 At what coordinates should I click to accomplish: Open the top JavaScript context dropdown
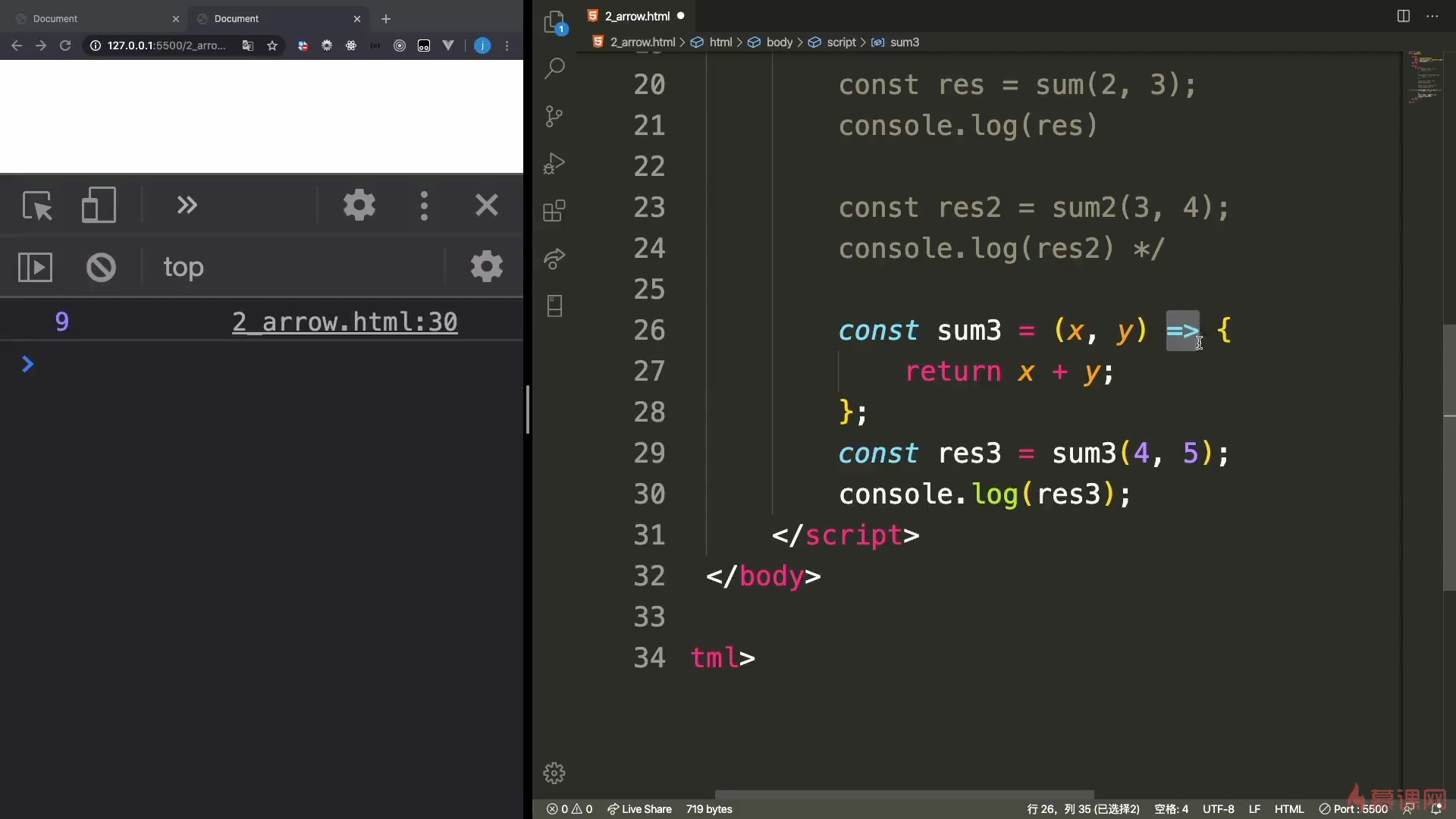[184, 267]
